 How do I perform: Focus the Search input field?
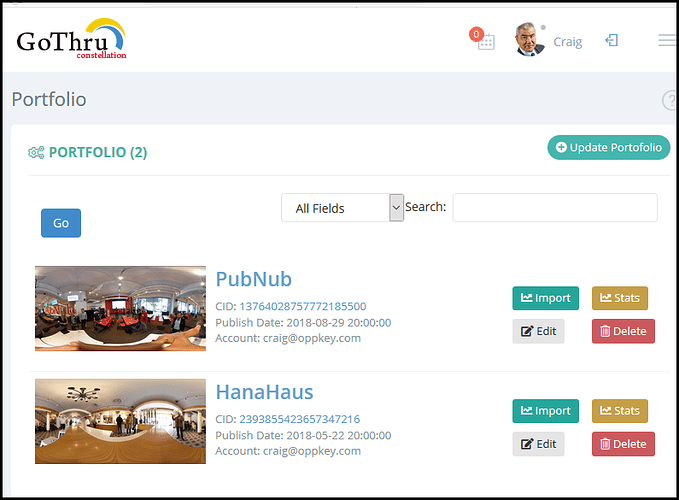pyautogui.click(x=555, y=208)
